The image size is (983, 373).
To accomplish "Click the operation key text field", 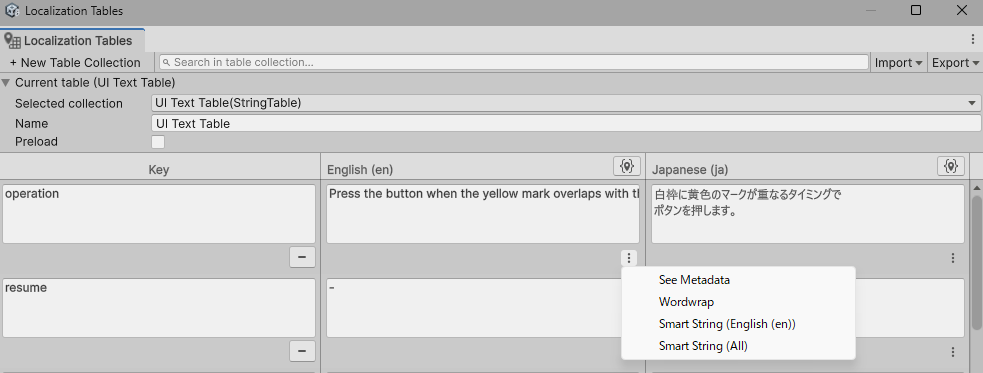I will coord(159,214).
